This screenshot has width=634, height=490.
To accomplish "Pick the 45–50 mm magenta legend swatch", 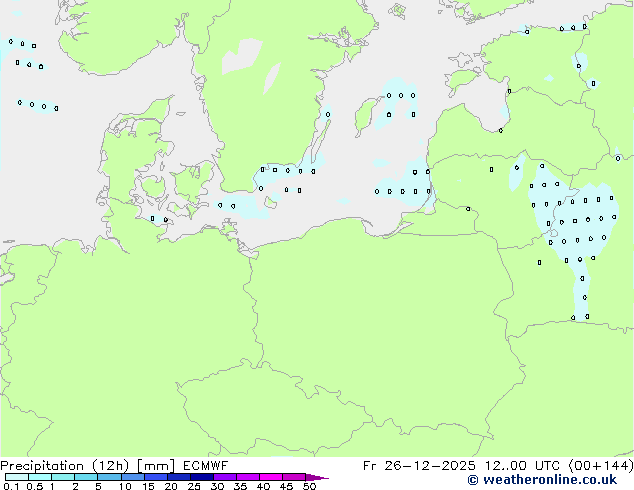I will [294, 477].
